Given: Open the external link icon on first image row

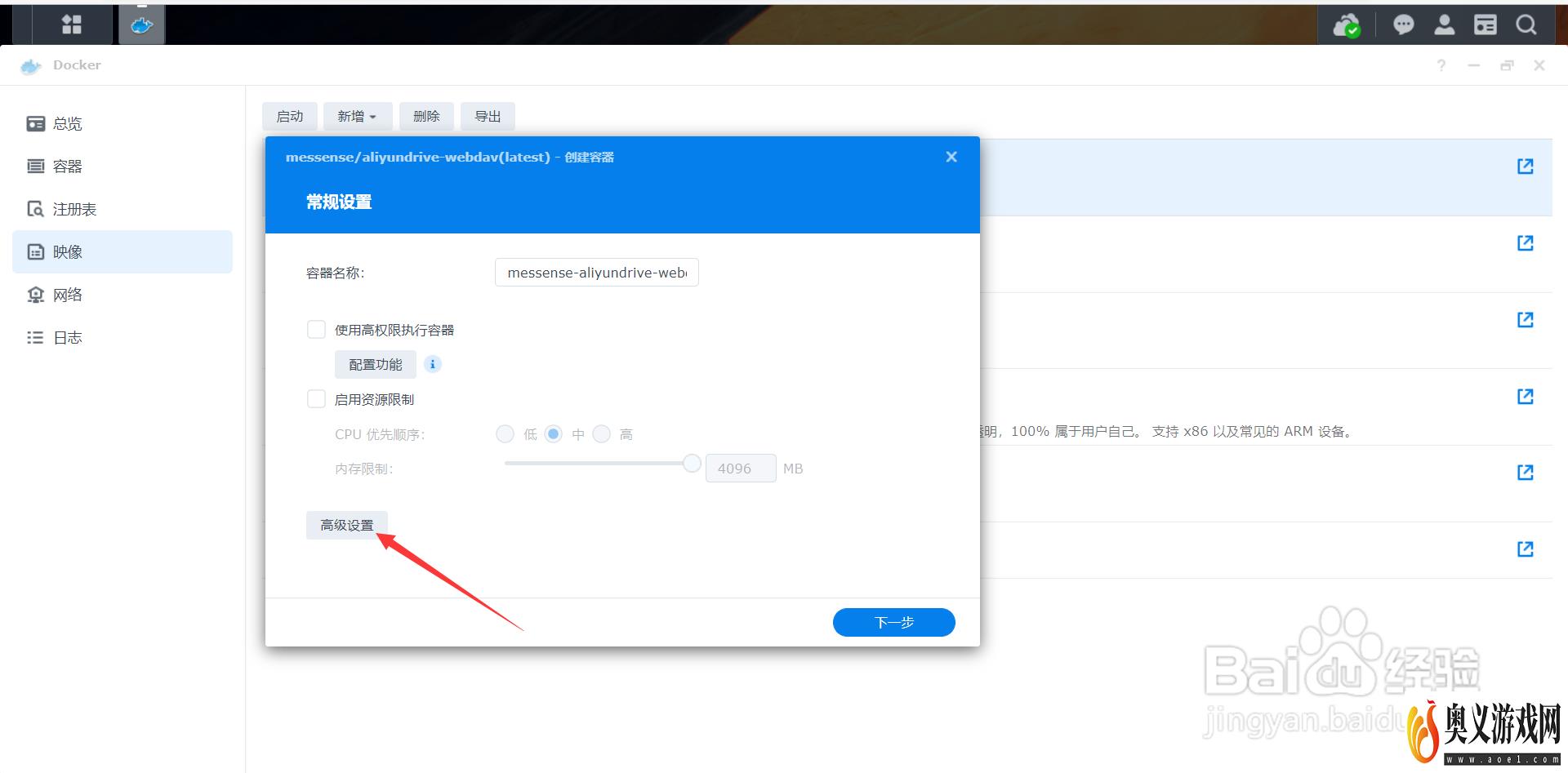Looking at the screenshot, I should coord(1525,167).
